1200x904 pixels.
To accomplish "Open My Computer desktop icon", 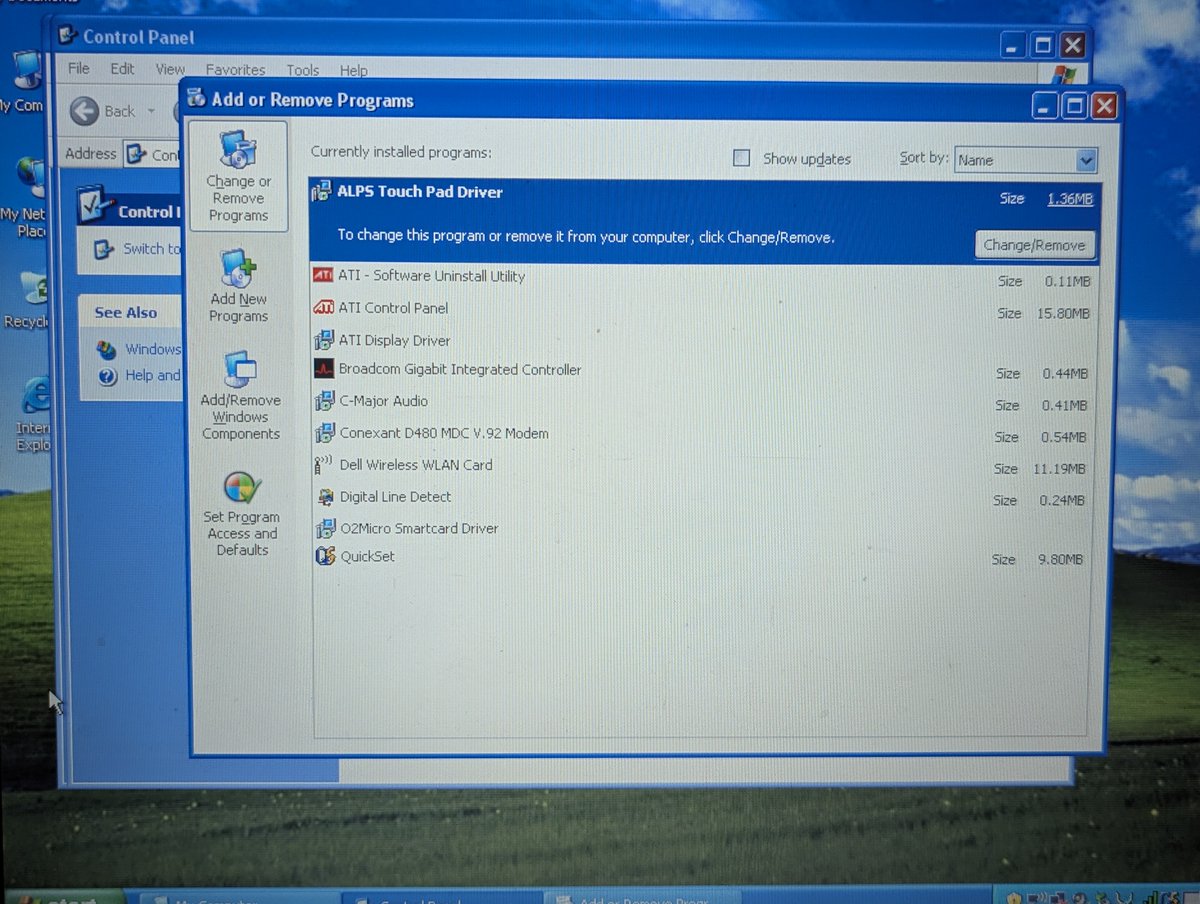I will [28, 72].
